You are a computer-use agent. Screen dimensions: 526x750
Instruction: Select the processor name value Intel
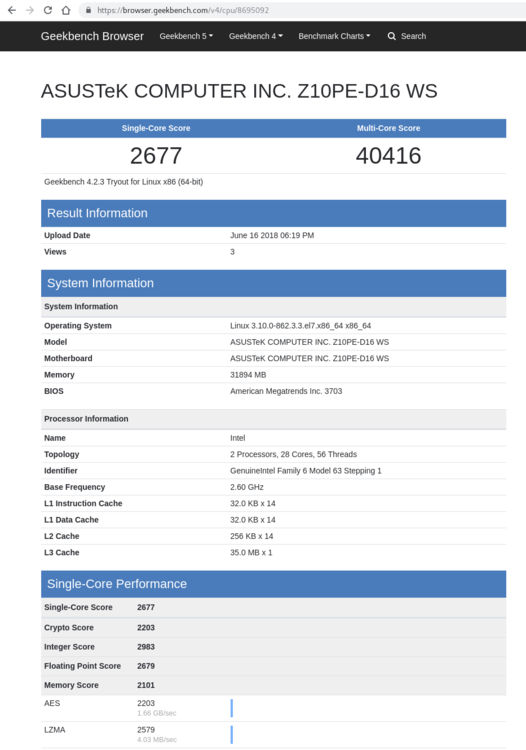pyautogui.click(x=238, y=438)
